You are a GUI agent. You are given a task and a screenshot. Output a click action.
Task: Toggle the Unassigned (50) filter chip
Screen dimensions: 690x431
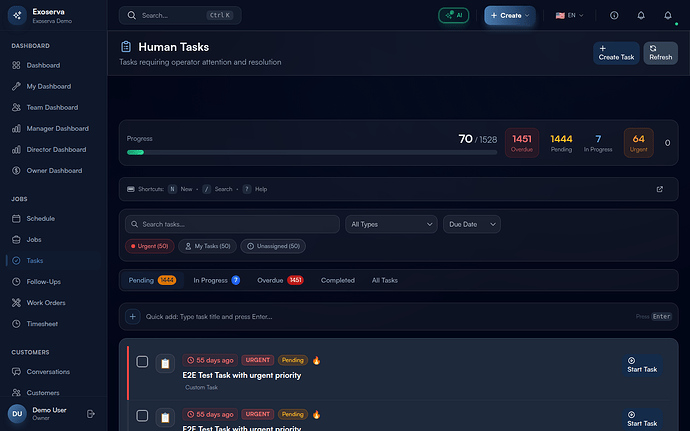click(x=273, y=246)
